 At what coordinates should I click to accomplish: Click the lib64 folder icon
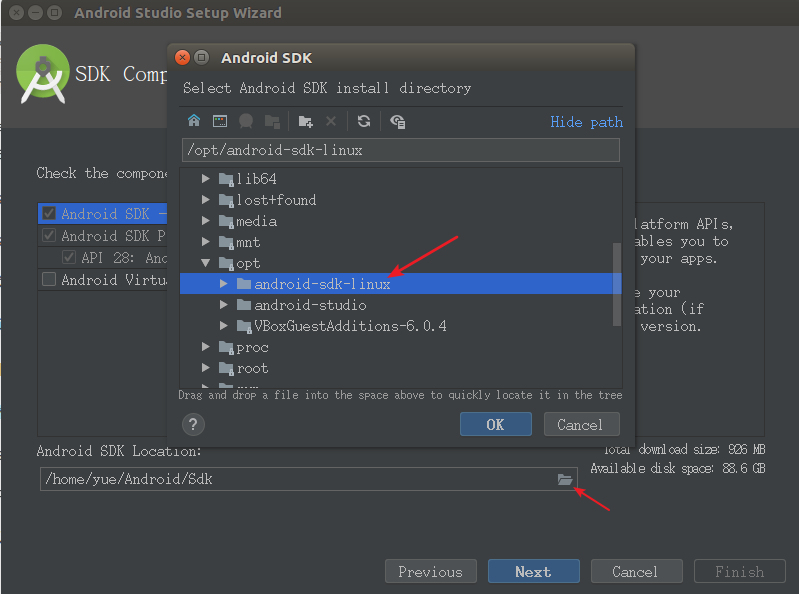(x=226, y=179)
